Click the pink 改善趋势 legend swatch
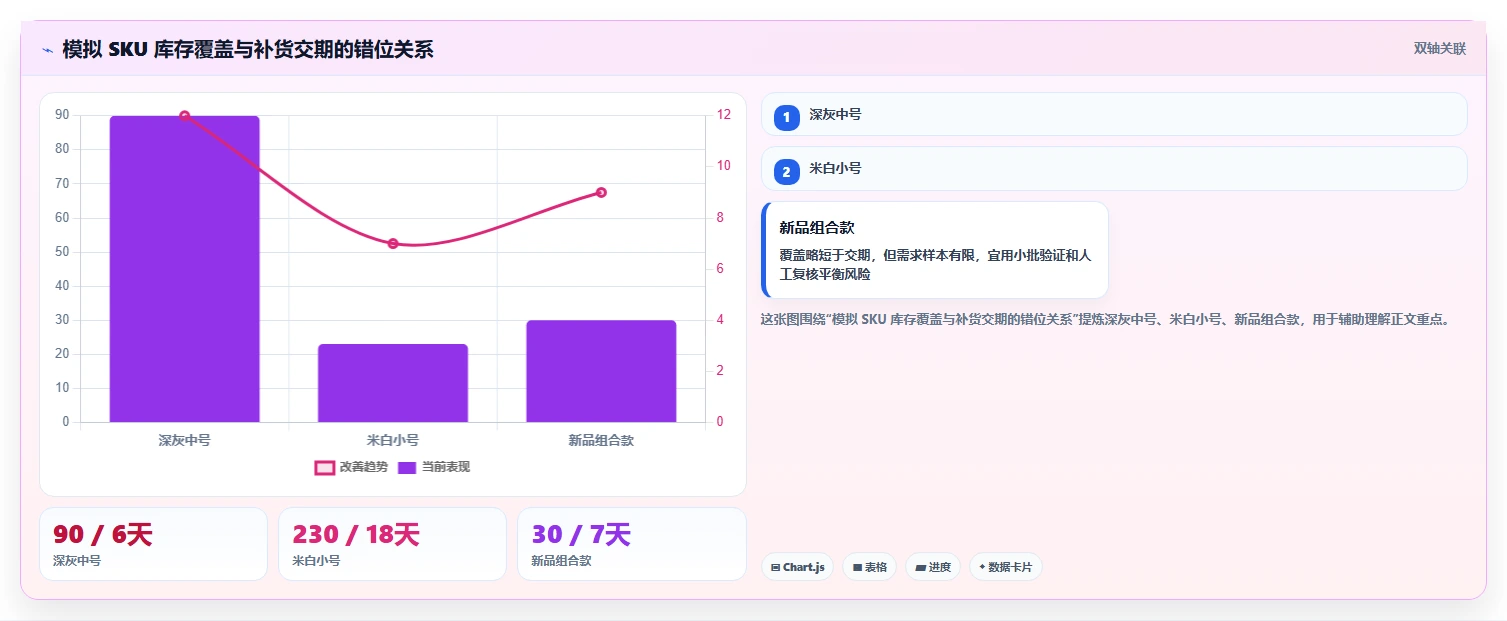Image resolution: width=1507 pixels, height=621 pixels. point(325,467)
